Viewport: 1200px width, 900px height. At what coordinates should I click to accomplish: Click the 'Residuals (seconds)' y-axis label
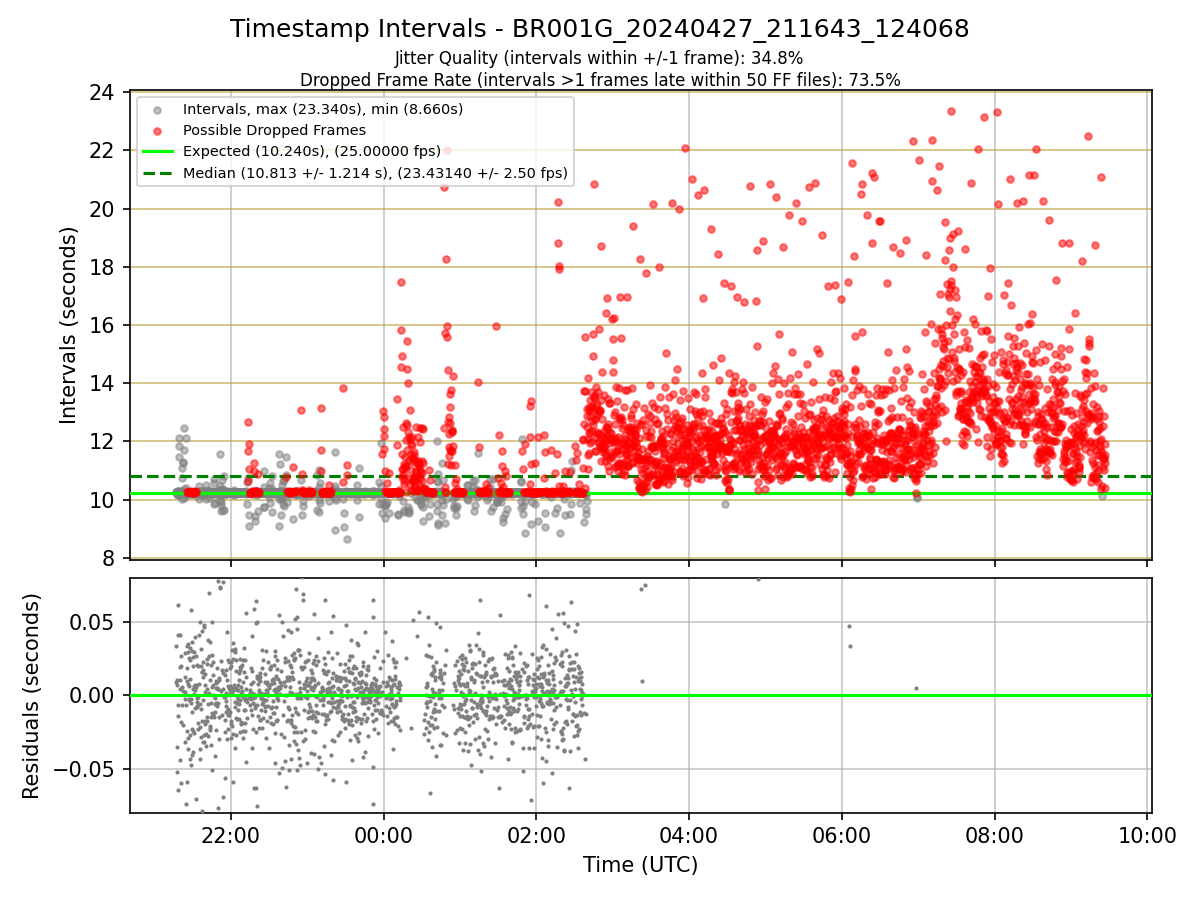tap(32, 696)
